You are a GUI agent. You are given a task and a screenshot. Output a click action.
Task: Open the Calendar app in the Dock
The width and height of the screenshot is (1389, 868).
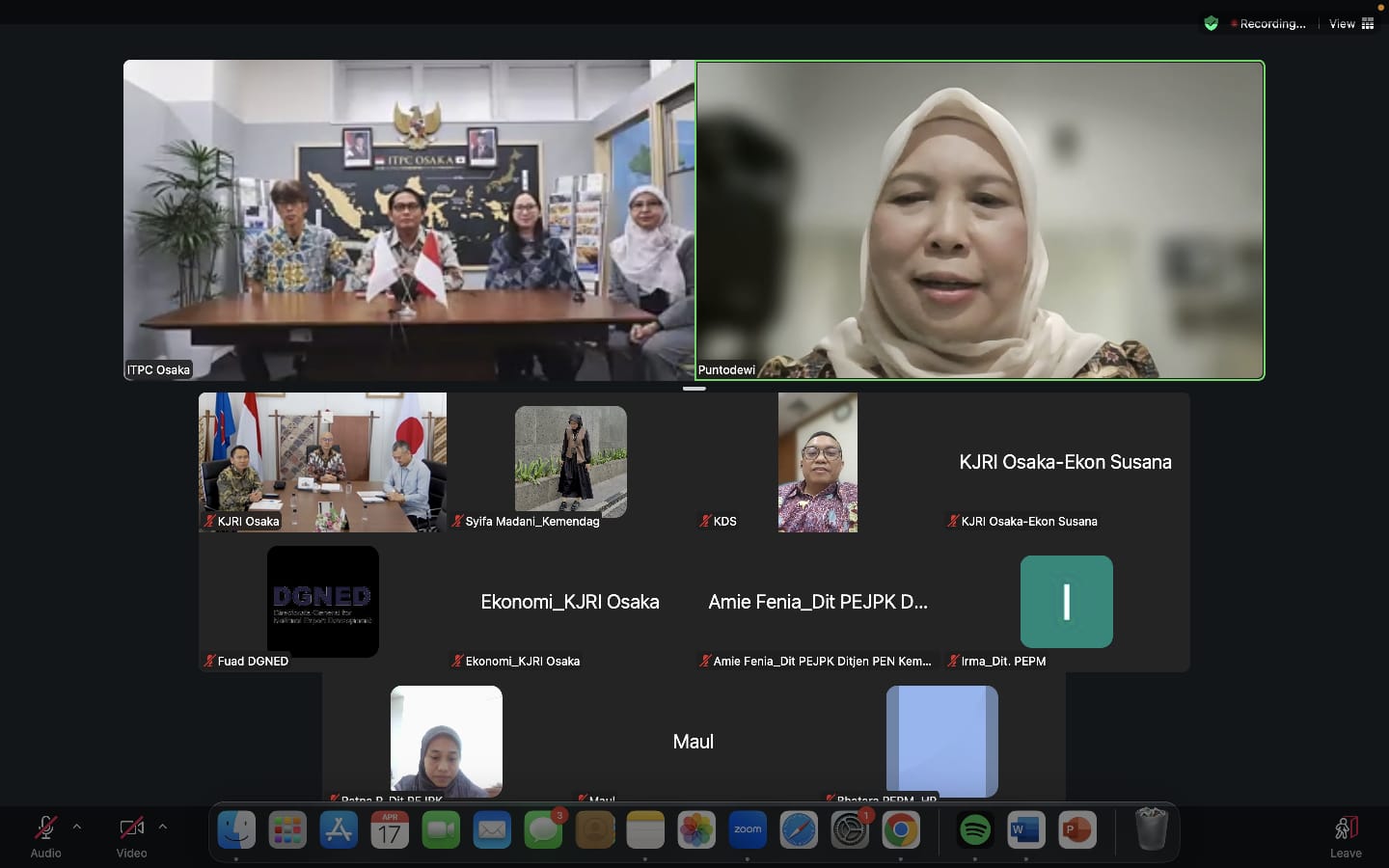pyautogui.click(x=390, y=829)
